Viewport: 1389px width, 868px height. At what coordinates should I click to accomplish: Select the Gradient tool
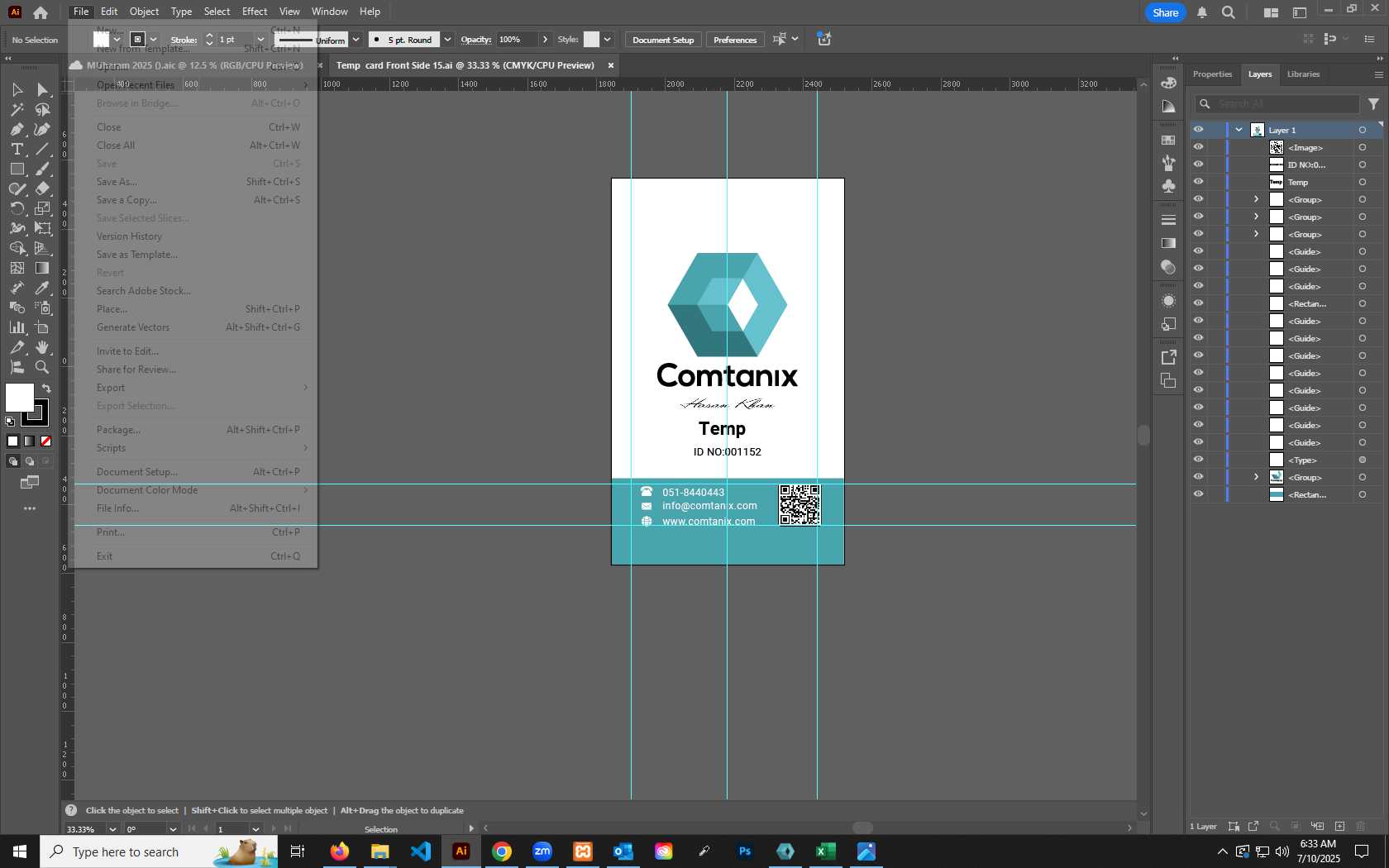coord(42,268)
